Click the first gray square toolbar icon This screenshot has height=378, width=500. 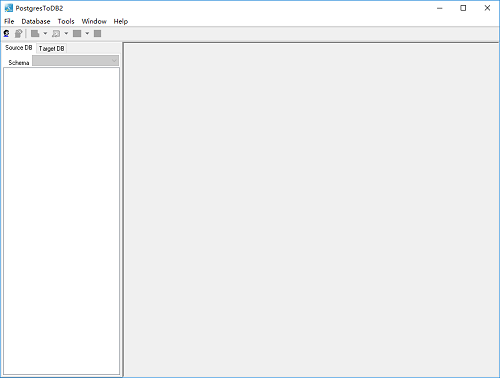pyautogui.click(x=35, y=33)
